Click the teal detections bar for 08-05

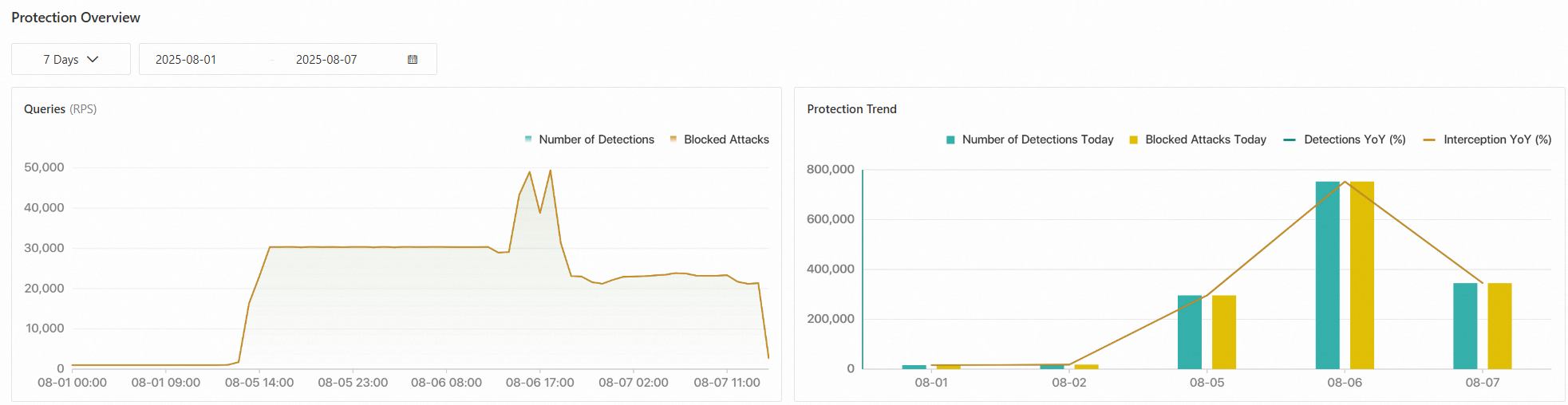[1190, 332]
